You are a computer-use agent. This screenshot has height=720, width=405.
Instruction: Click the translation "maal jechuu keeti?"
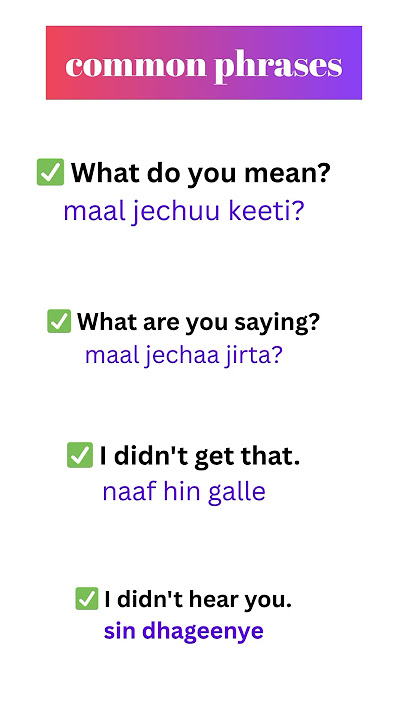(184, 211)
